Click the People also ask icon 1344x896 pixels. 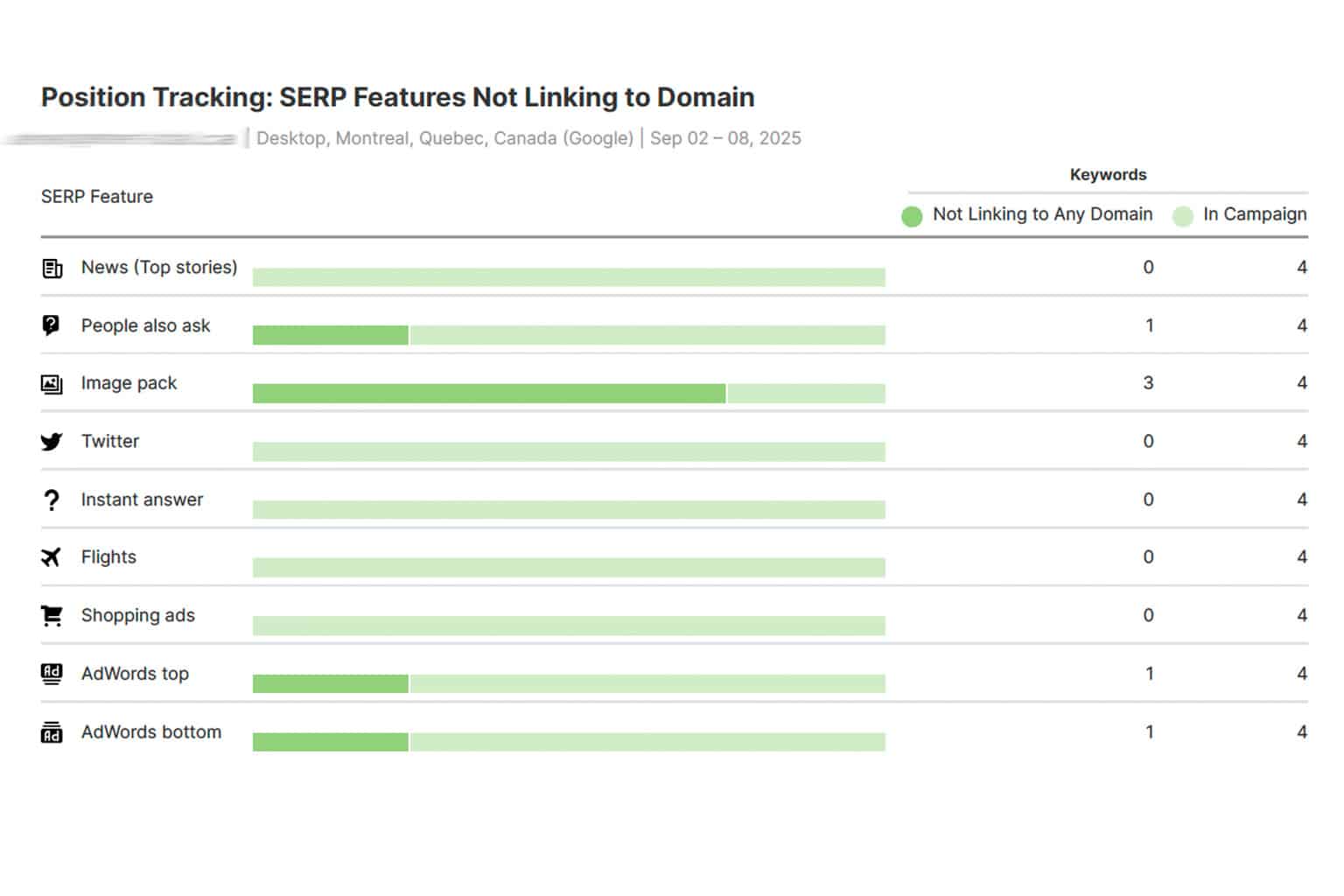click(52, 325)
